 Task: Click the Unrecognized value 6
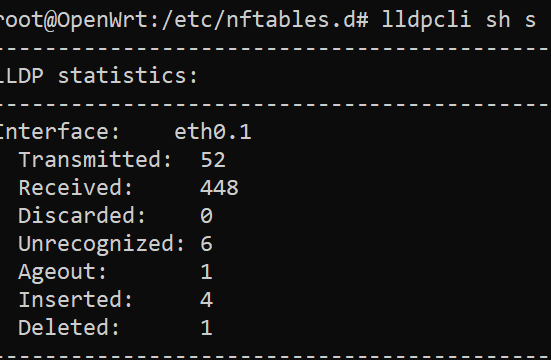206,244
